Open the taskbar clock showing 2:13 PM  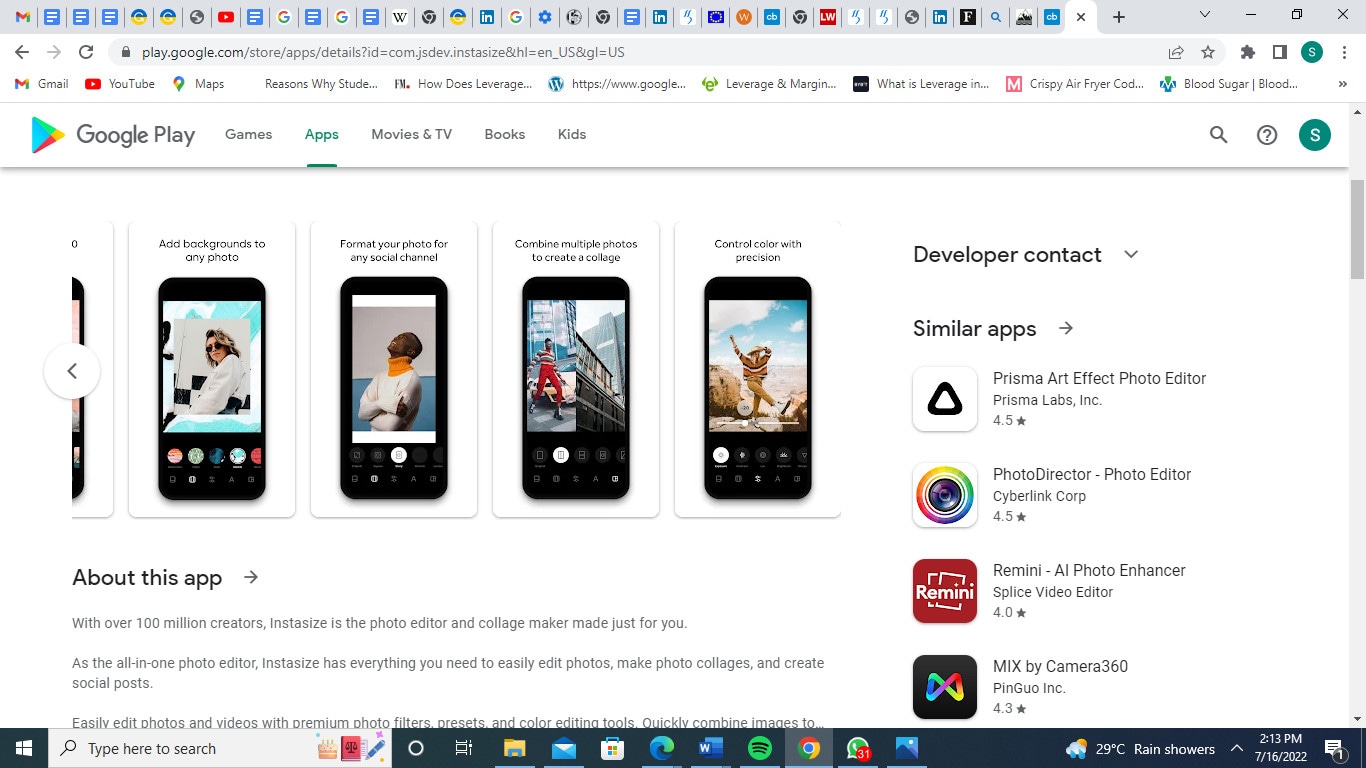tap(1282, 748)
